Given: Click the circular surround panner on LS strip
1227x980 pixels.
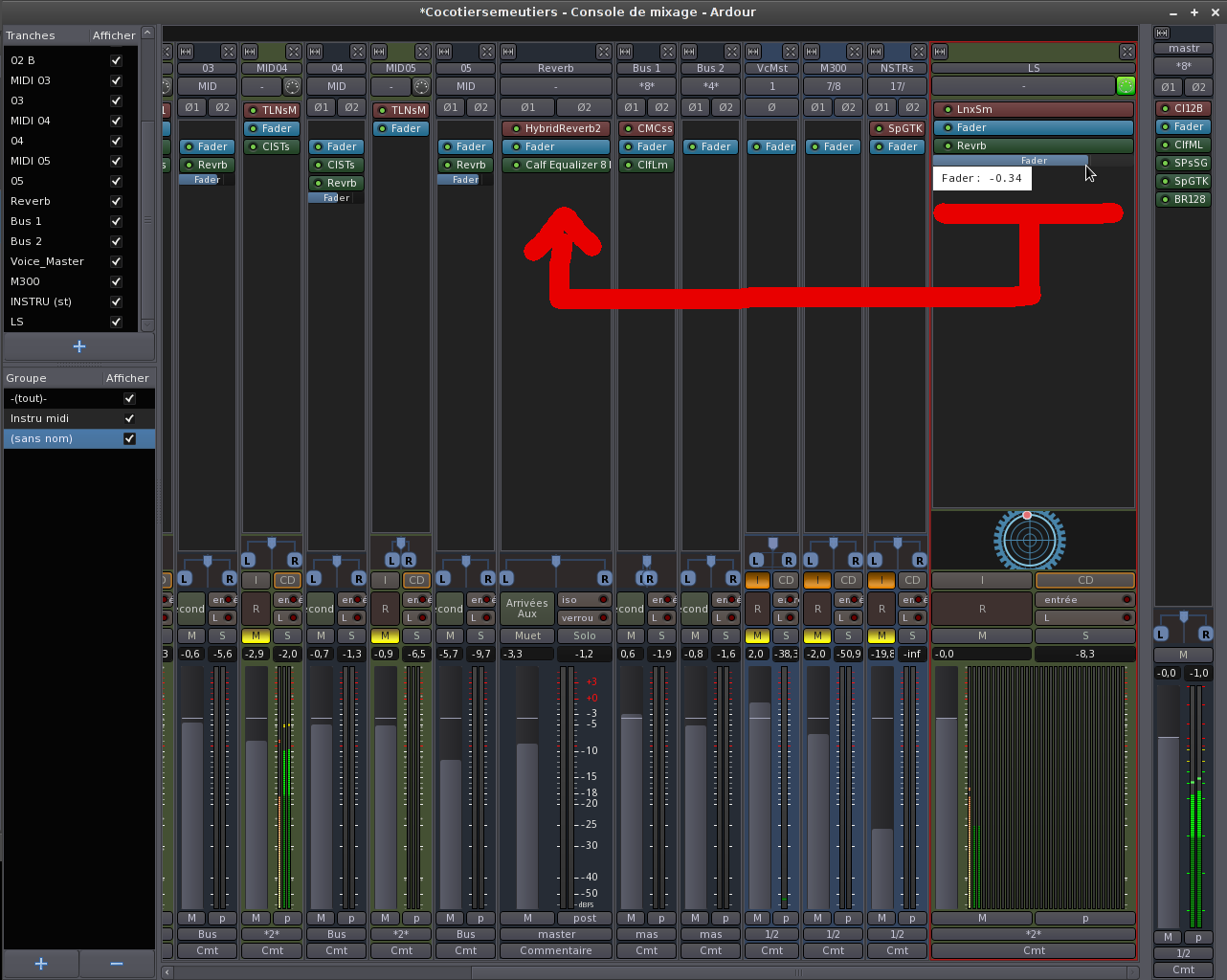Looking at the screenshot, I should 1029,540.
